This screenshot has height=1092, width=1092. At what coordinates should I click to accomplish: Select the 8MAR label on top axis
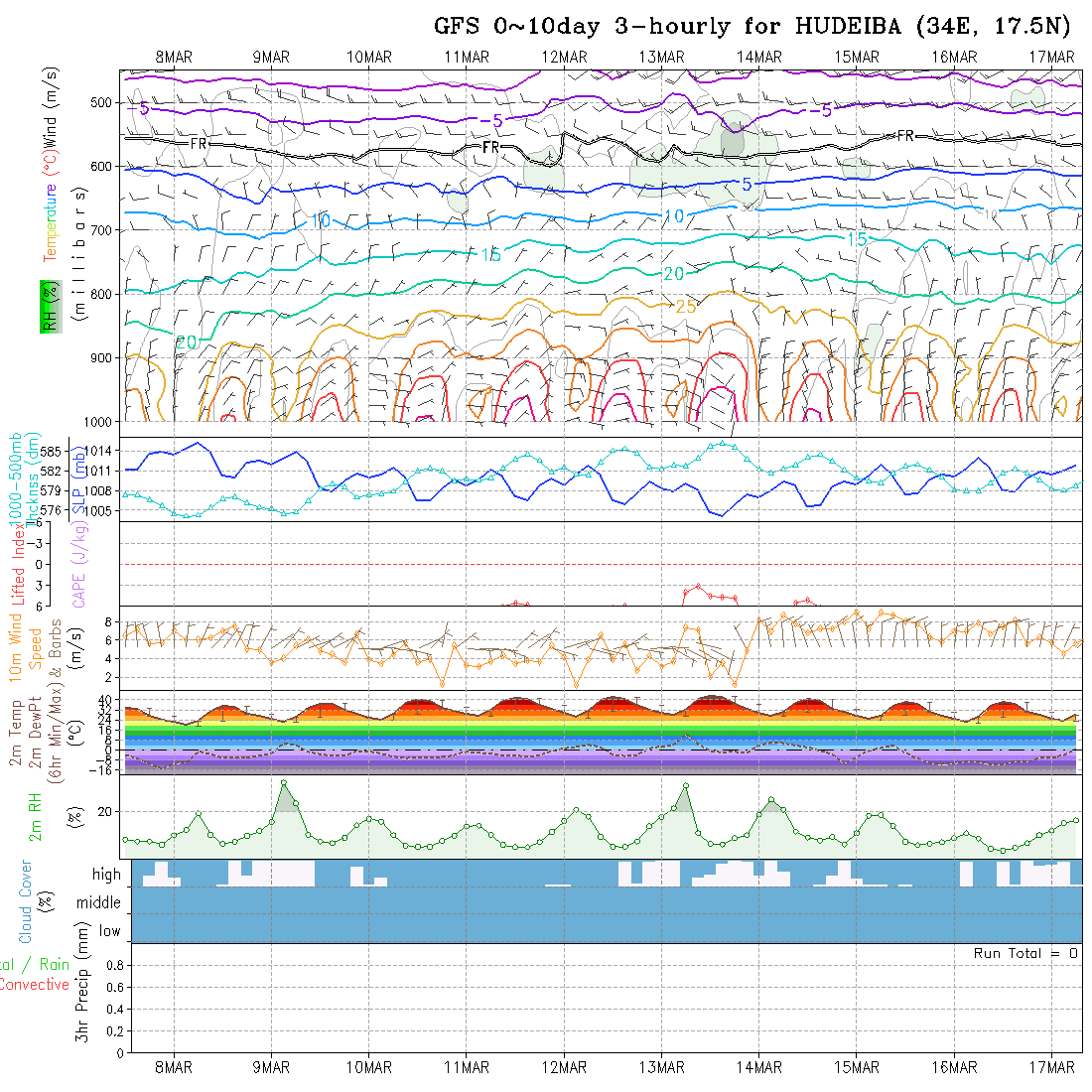click(x=174, y=58)
